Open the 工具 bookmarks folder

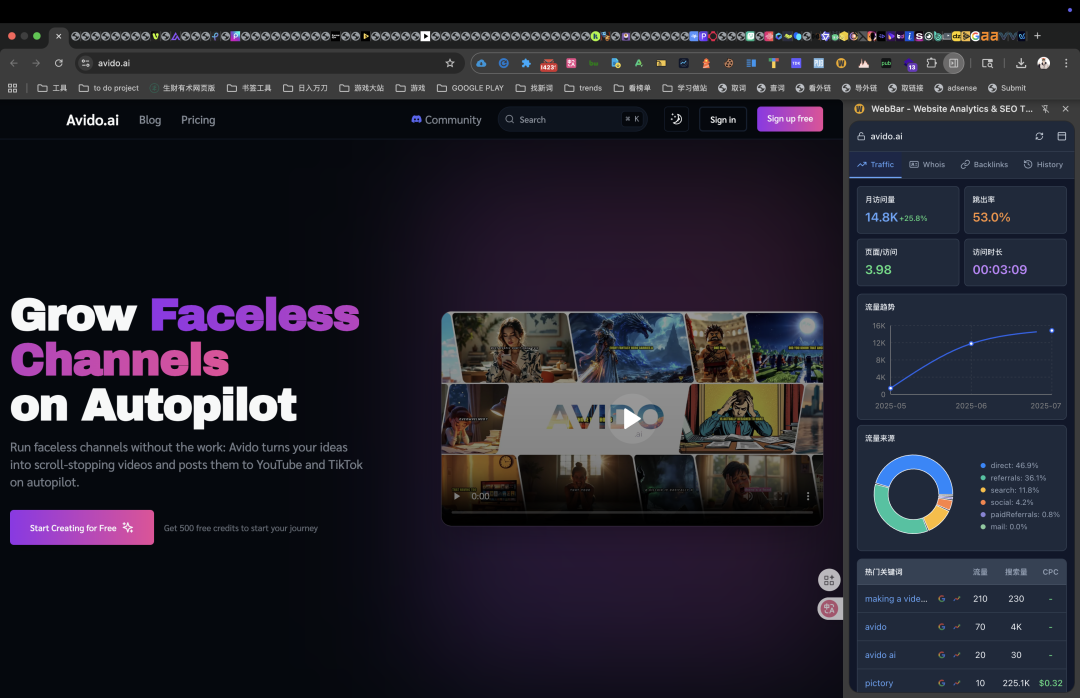[x=52, y=88]
